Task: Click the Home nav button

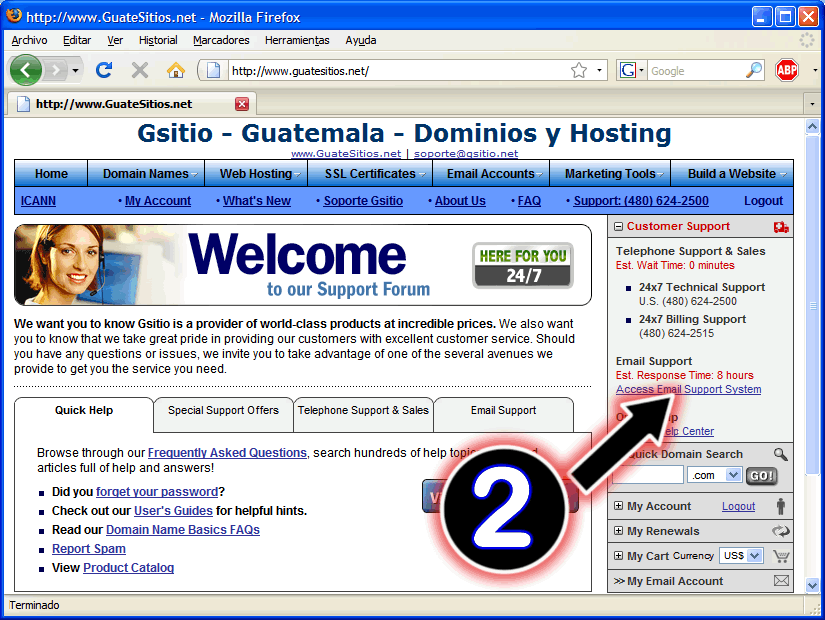Action: (x=51, y=174)
